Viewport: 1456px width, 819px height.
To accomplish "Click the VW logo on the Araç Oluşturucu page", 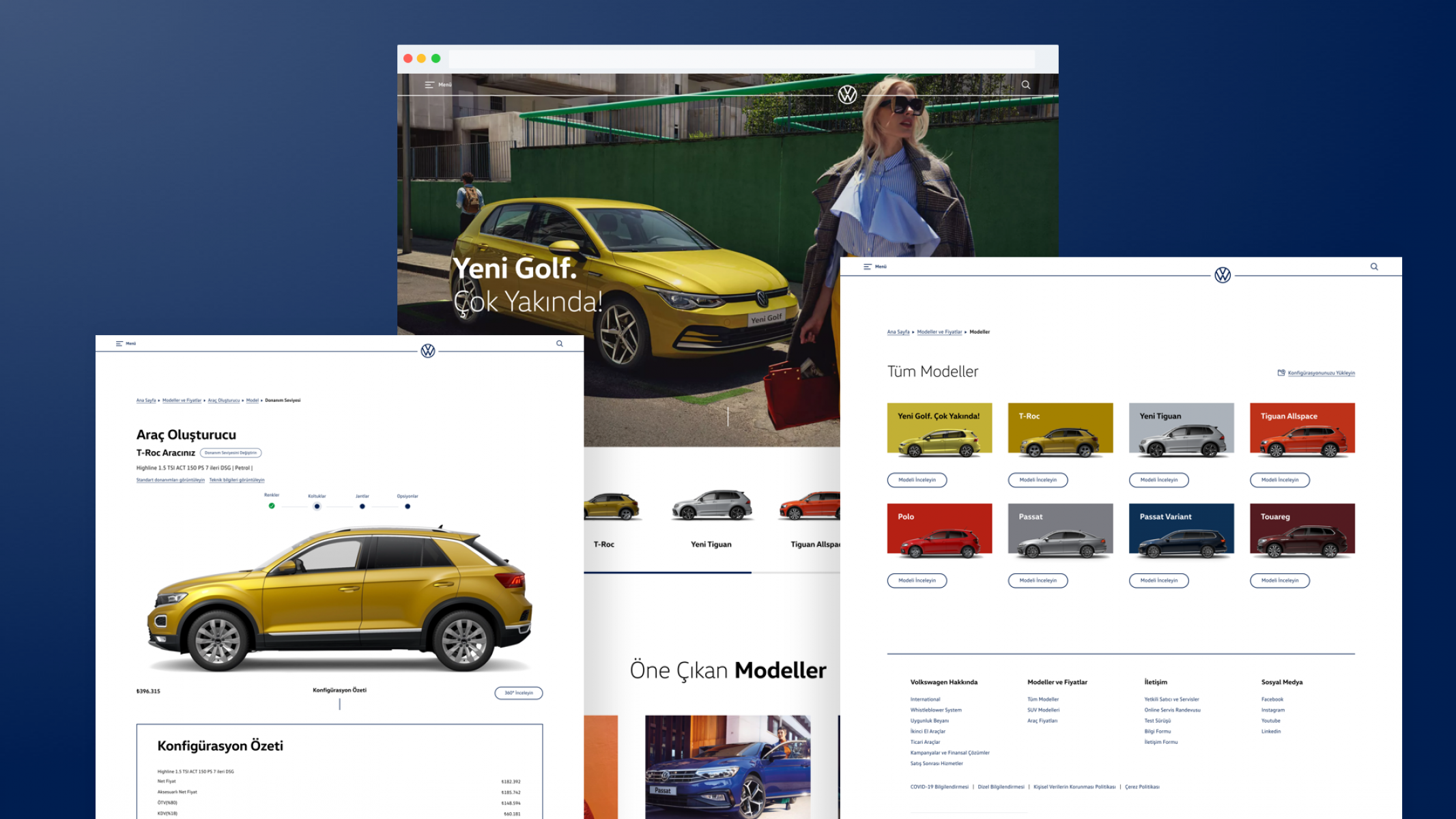I will point(428,351).
